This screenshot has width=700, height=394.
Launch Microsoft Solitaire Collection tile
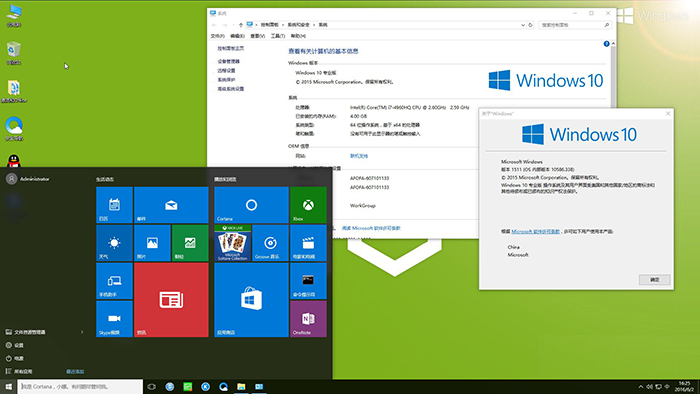pyautogui.click(x=232, y=243)
